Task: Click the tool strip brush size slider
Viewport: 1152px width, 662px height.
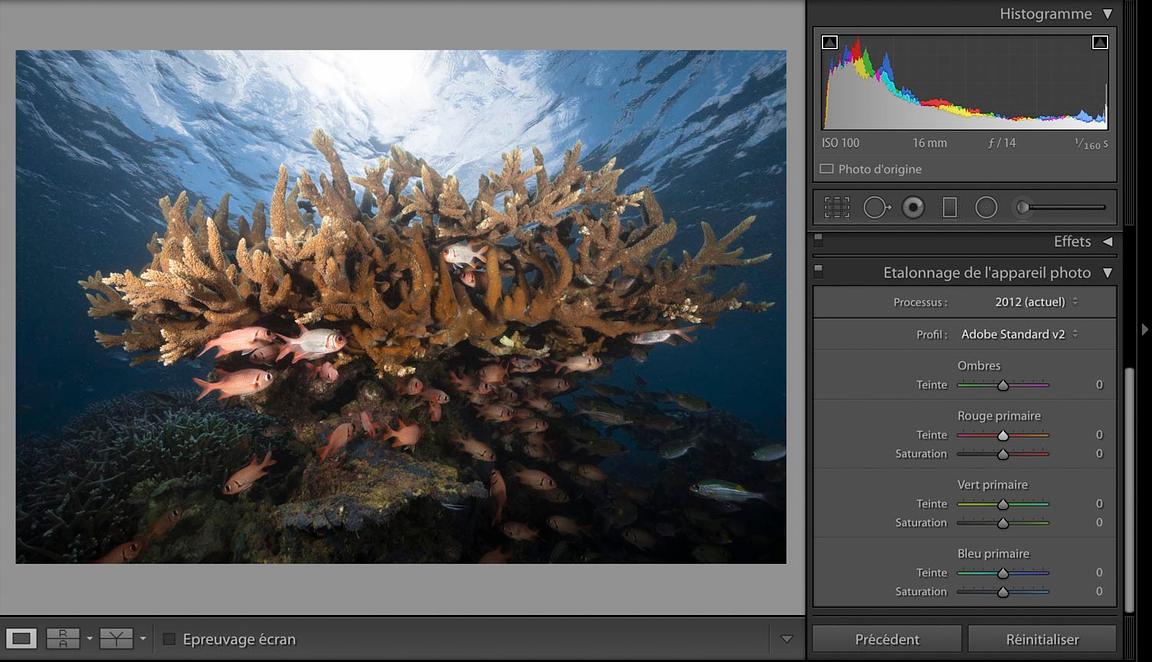Action: (x=1061, y=208)
